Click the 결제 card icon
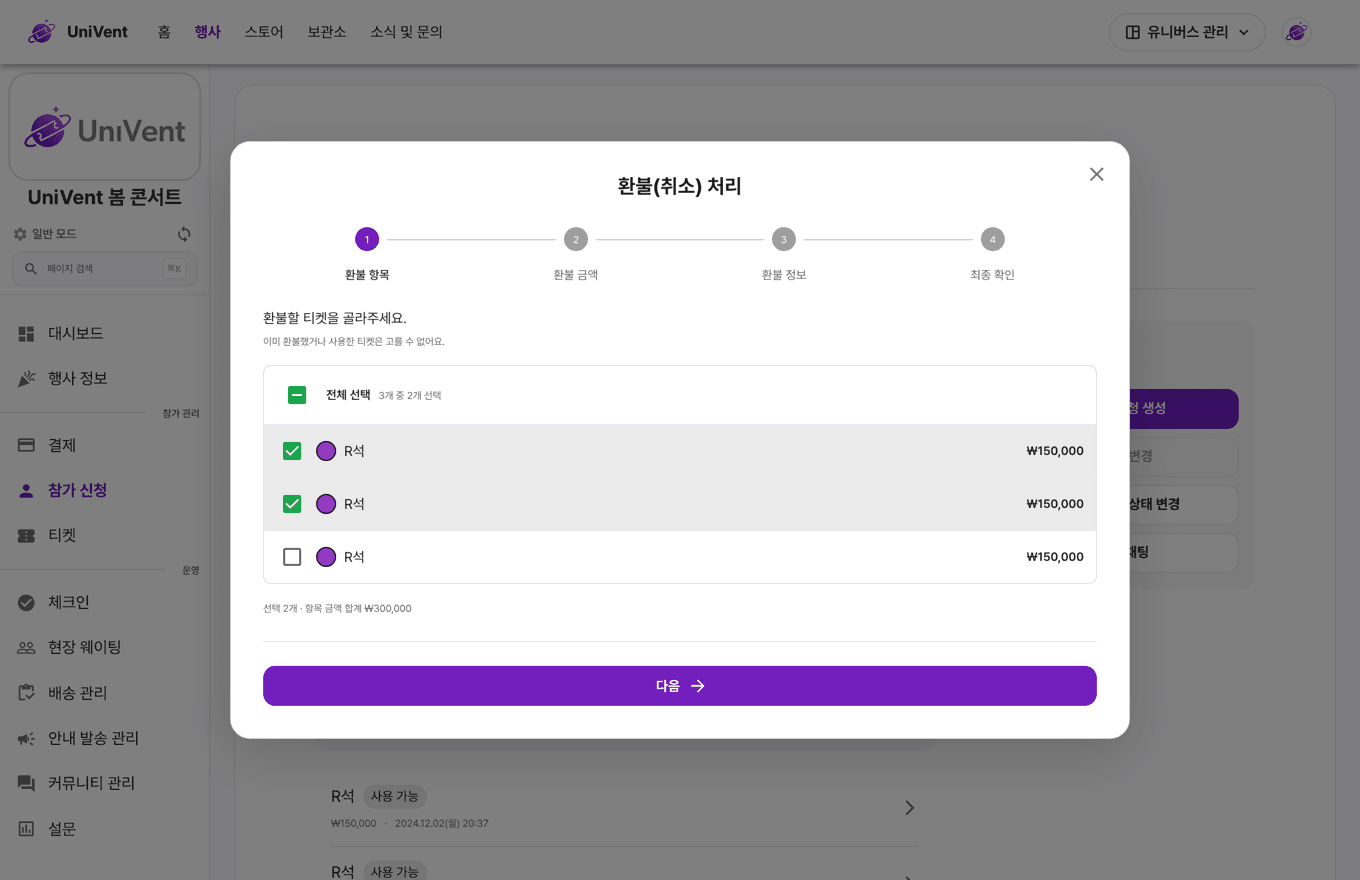1360x880 pixels. point(27,445)
